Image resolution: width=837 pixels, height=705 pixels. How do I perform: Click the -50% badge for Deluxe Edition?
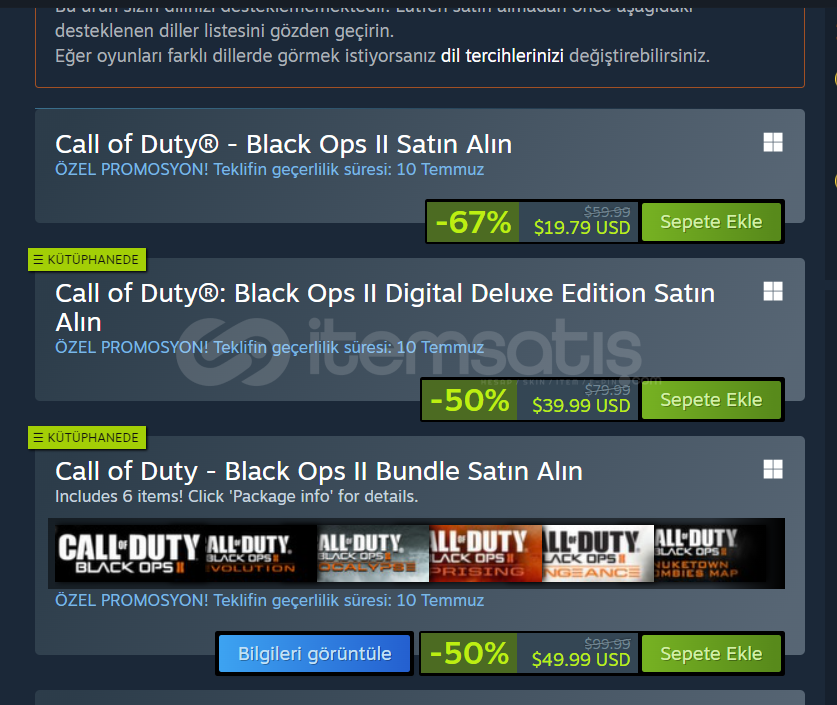(x=470, y=400)
